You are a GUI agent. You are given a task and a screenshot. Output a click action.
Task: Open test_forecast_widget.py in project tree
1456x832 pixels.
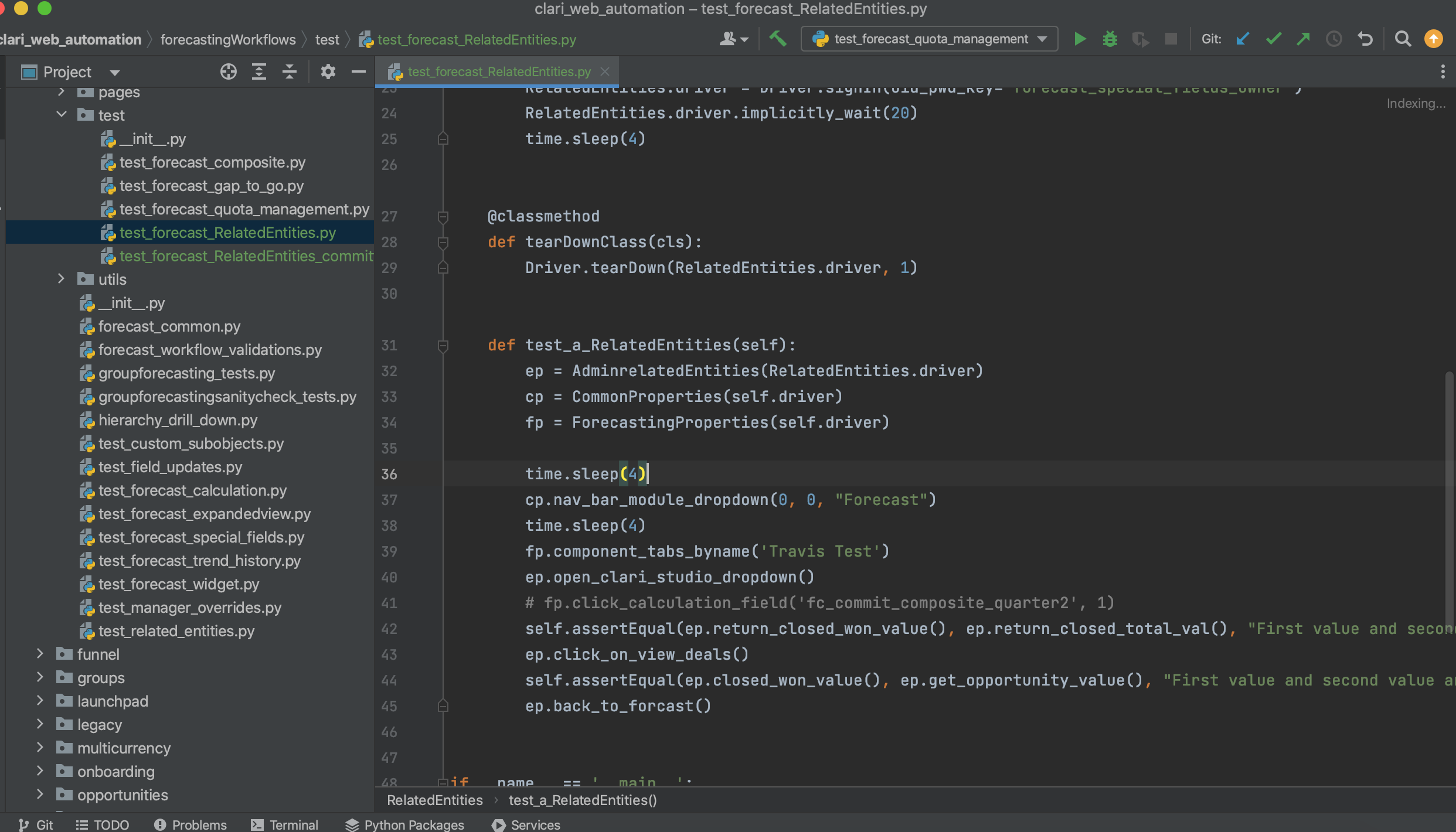(x=178, y=584)
